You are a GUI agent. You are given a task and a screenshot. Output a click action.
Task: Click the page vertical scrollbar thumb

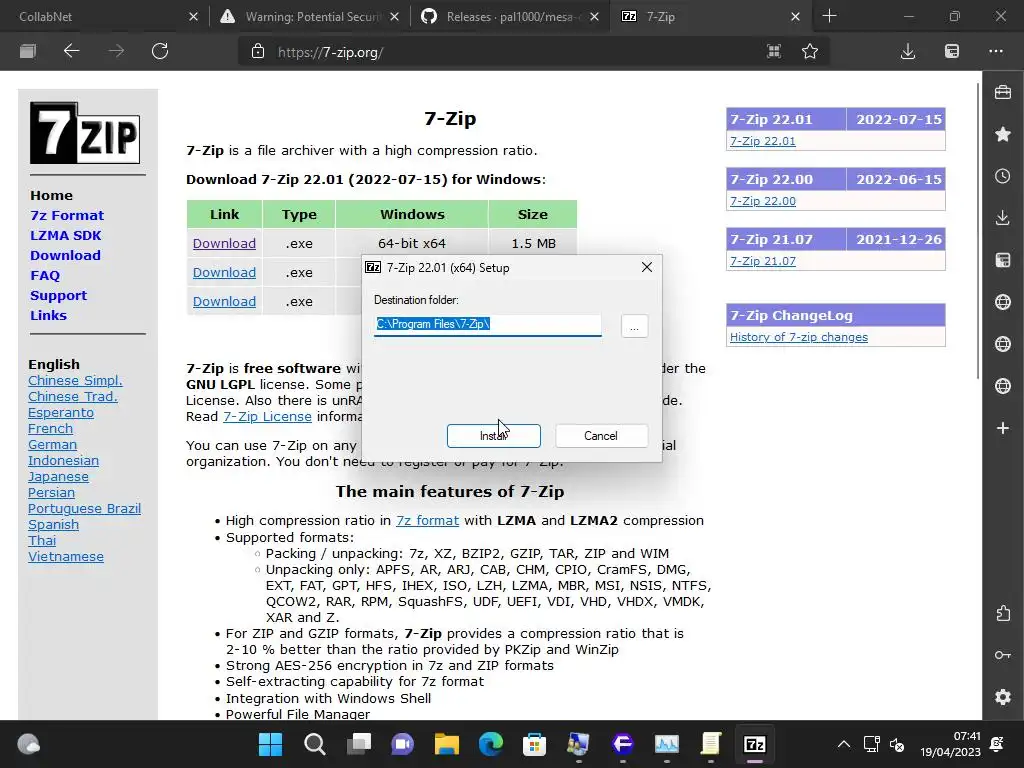tap(978, 230)
